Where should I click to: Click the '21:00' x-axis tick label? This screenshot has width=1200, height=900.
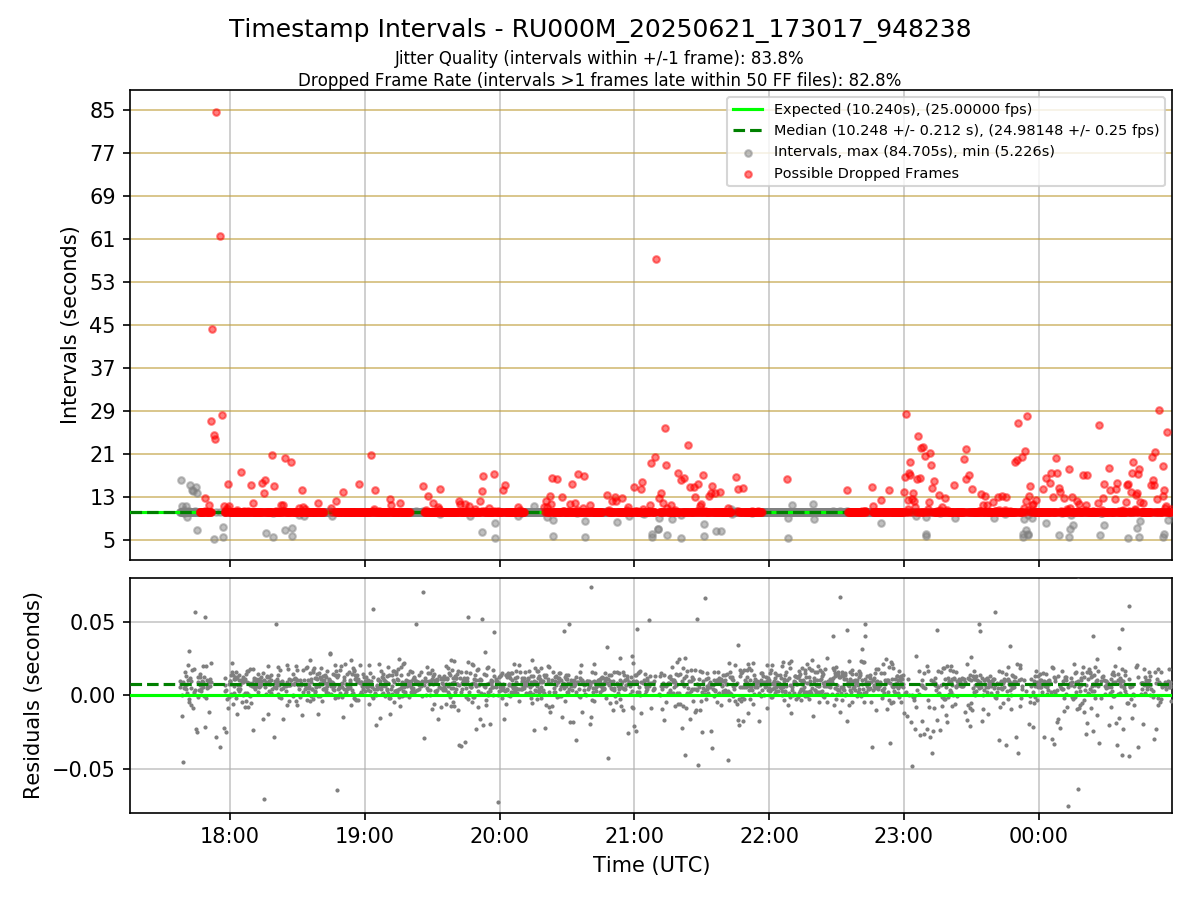point(634,836)
